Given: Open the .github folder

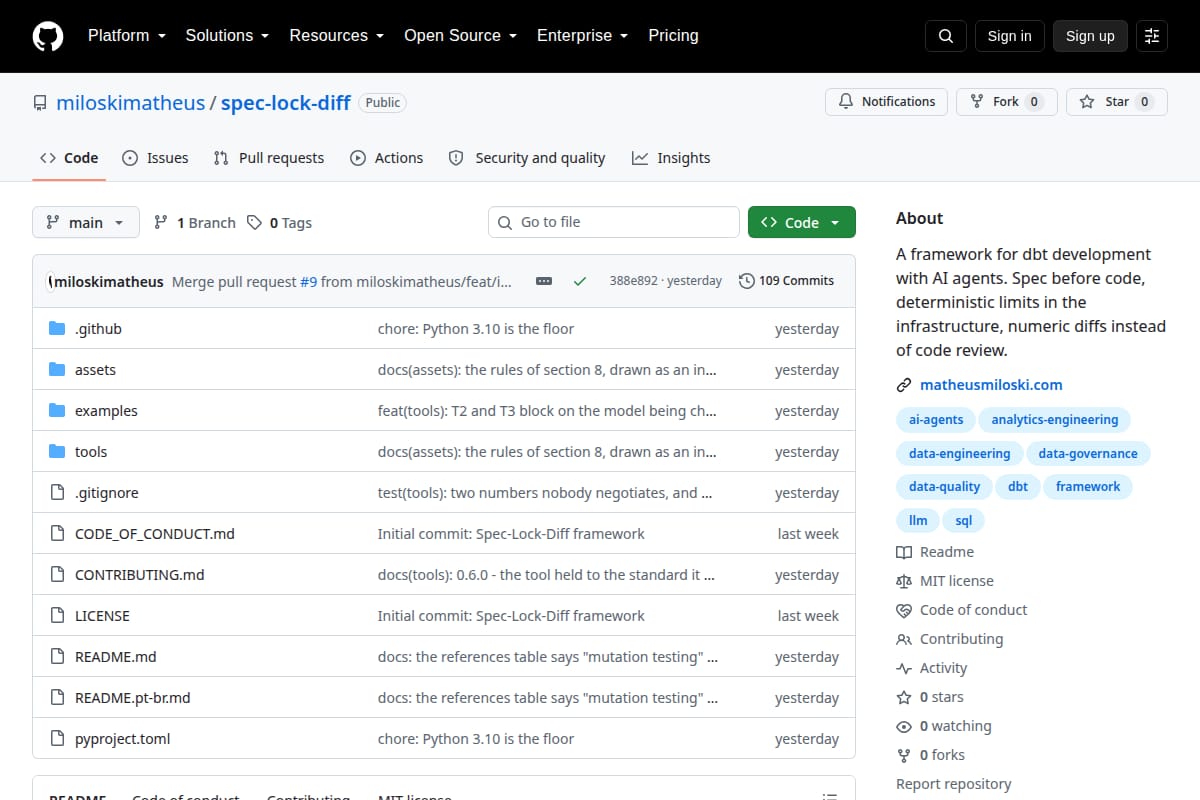Looking at the screenshot, I should pyautogui.click(x=98, y=329).
